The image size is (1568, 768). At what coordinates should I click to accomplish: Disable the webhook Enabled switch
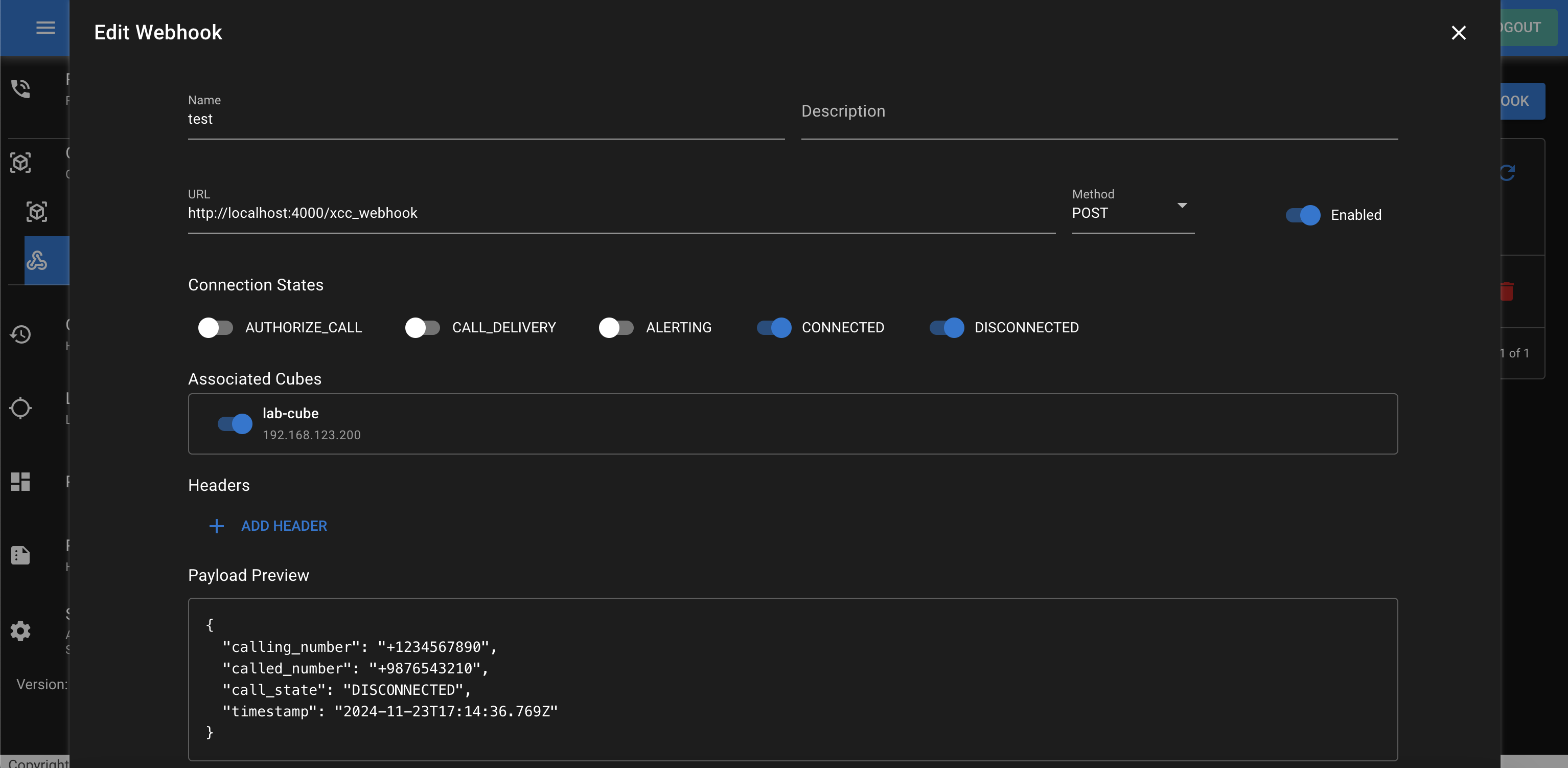[1303, 215]
